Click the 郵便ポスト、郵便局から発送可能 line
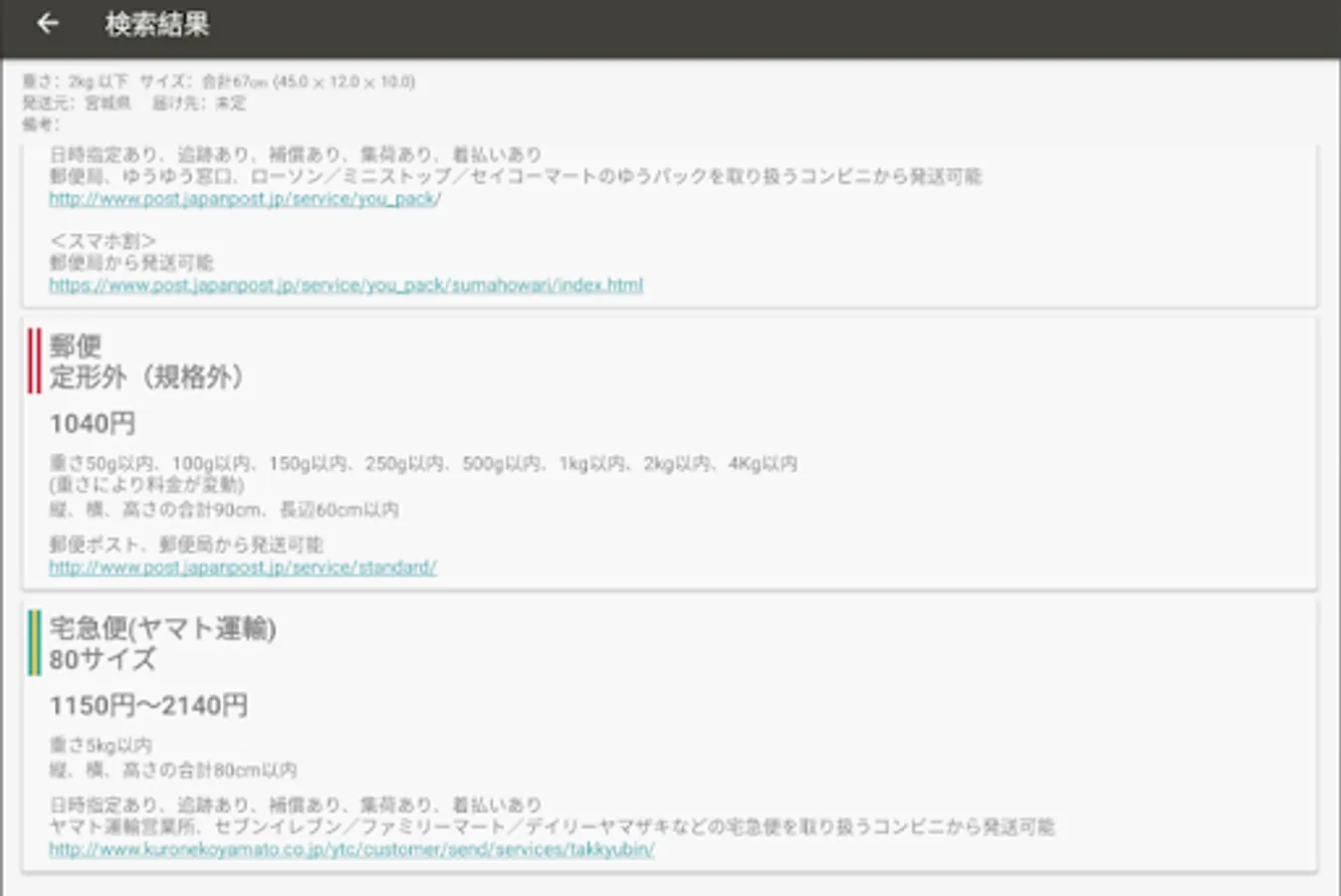 point(186,544)
